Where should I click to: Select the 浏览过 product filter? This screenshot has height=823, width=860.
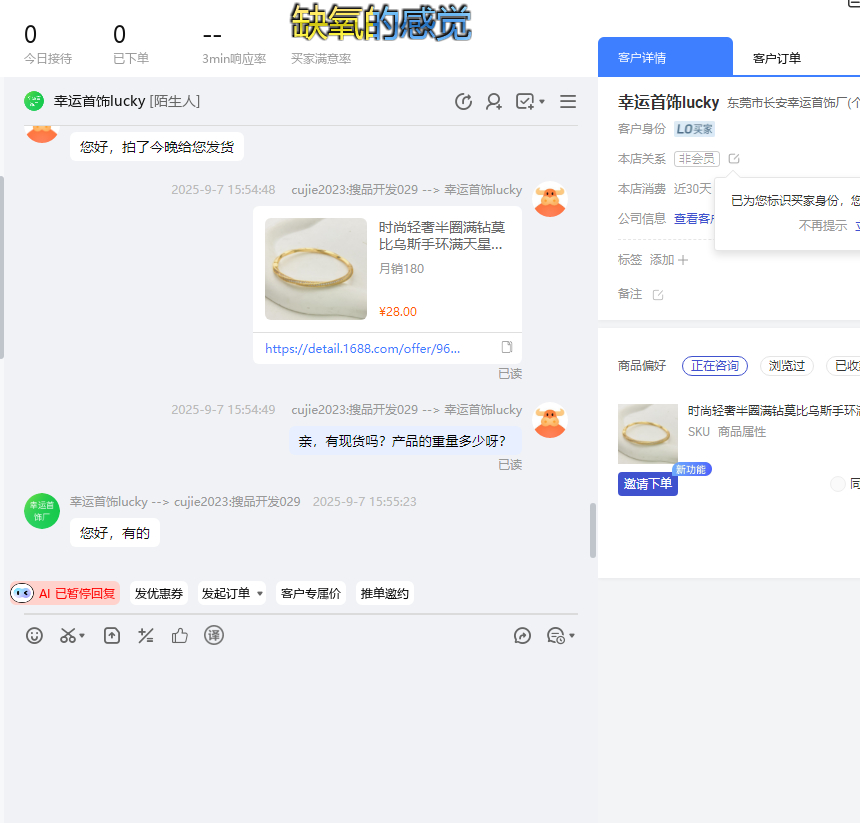coord(786,366)
